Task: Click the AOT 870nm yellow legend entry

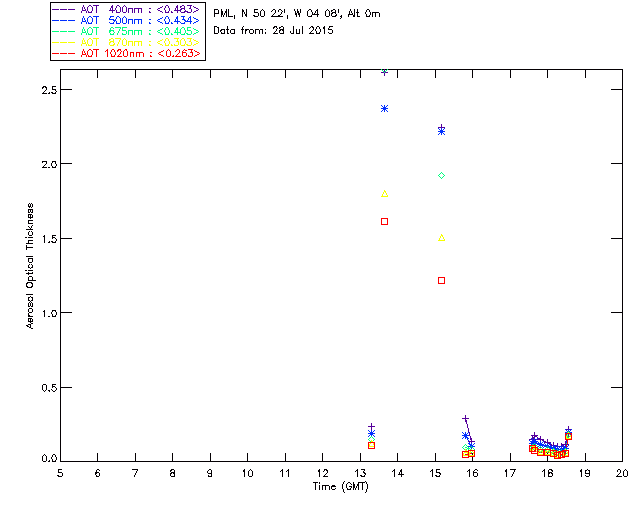Action: click(x=126, y=42)
